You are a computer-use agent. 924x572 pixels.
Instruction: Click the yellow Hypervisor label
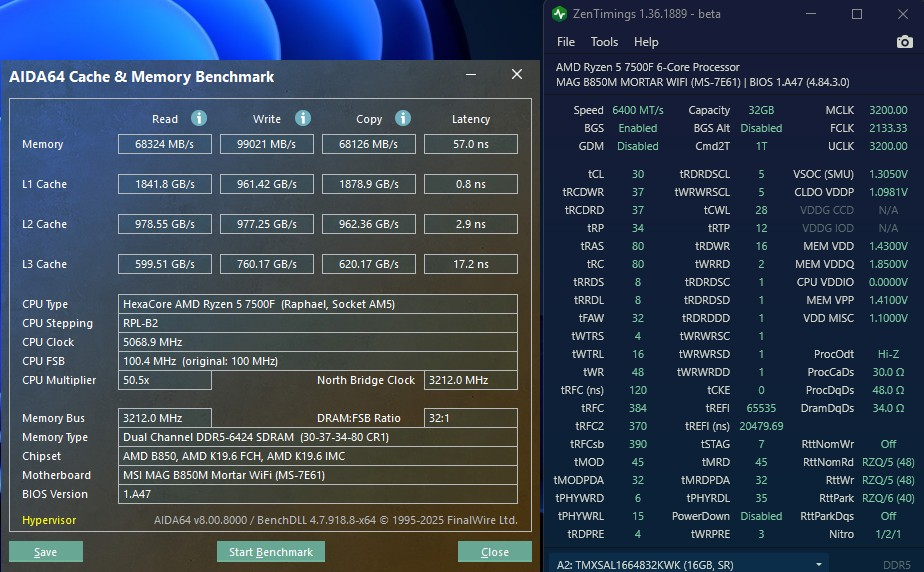49,520
